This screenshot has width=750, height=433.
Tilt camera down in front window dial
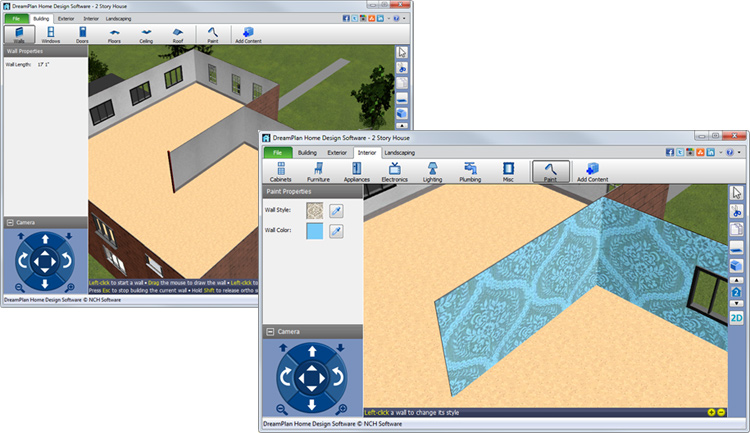[312, 404]
